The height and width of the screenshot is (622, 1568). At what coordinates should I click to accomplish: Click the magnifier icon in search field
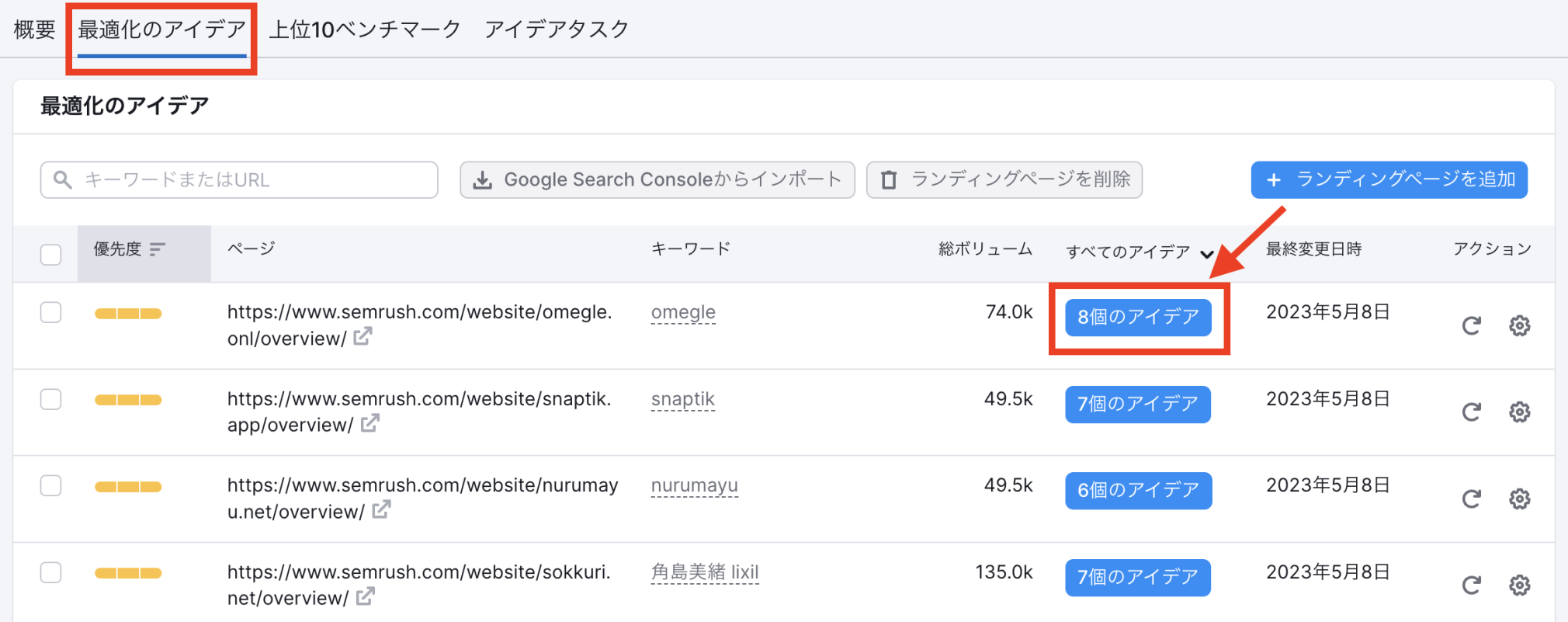[63, 180]
